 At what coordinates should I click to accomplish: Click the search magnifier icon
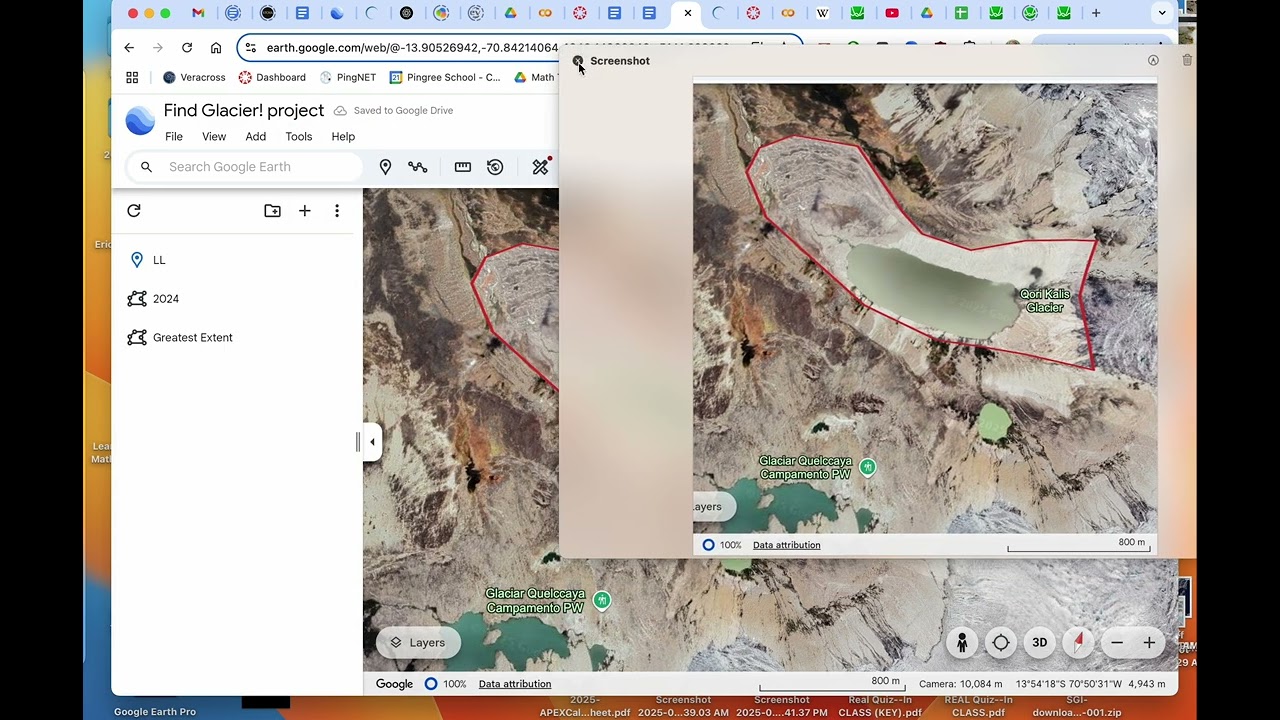146,167
